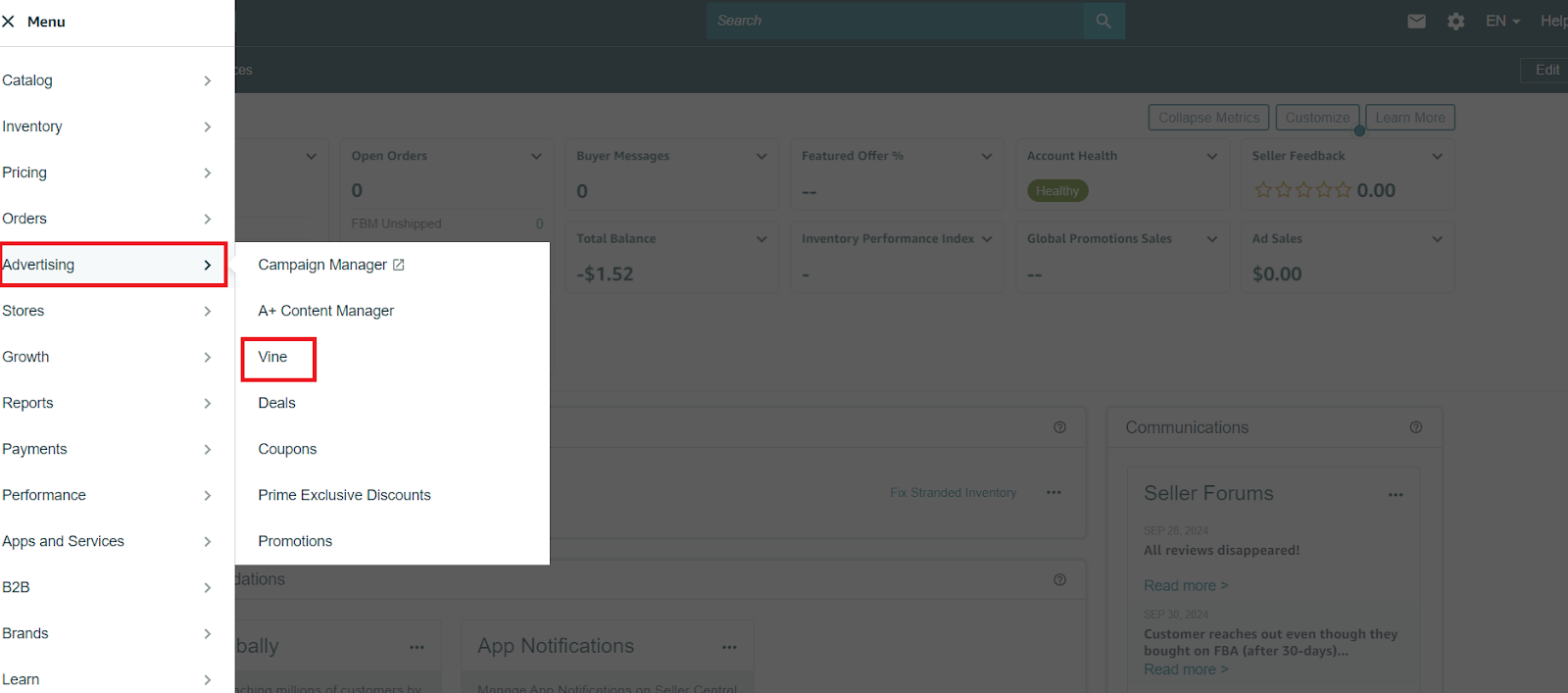Open help icon on Communications card

pos(1416,427)
